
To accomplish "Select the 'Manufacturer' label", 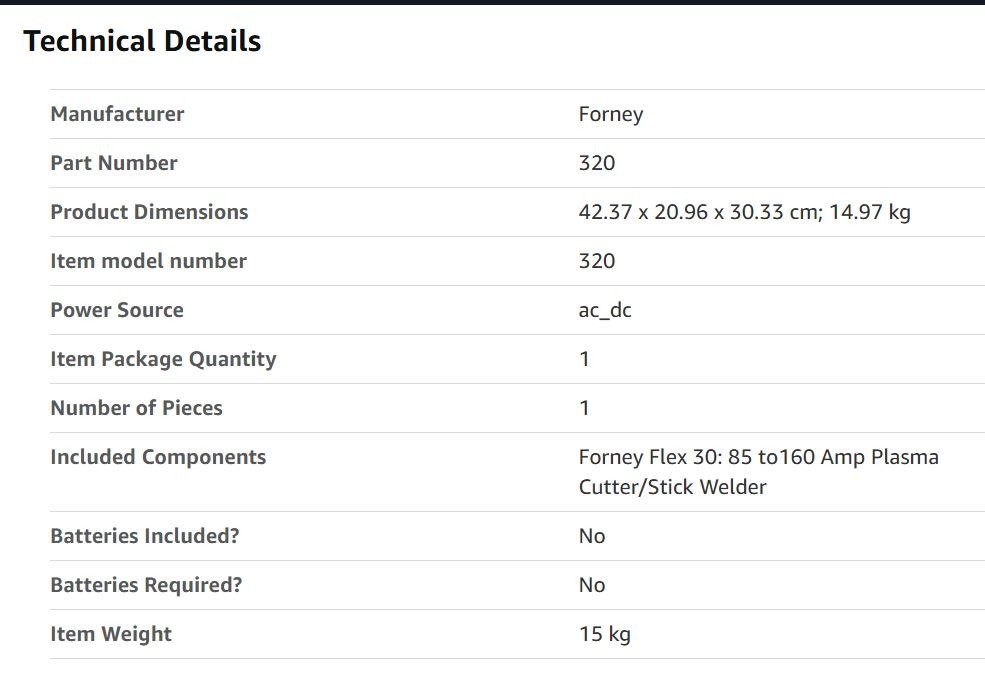I will coord(117,114).
